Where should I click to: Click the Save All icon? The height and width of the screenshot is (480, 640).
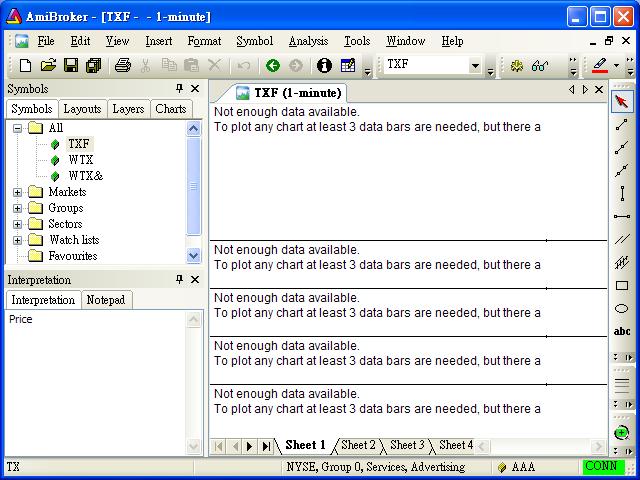[93, 65]
